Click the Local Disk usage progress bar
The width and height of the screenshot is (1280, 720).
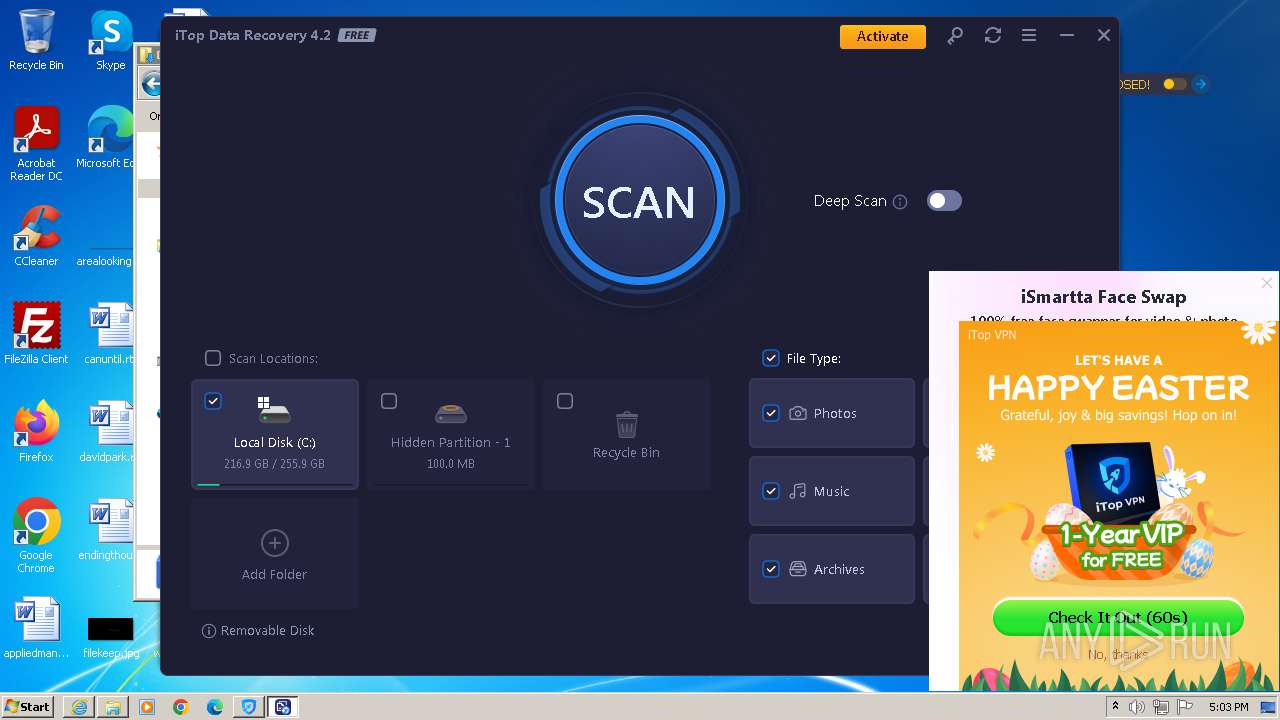pos(275,484)
